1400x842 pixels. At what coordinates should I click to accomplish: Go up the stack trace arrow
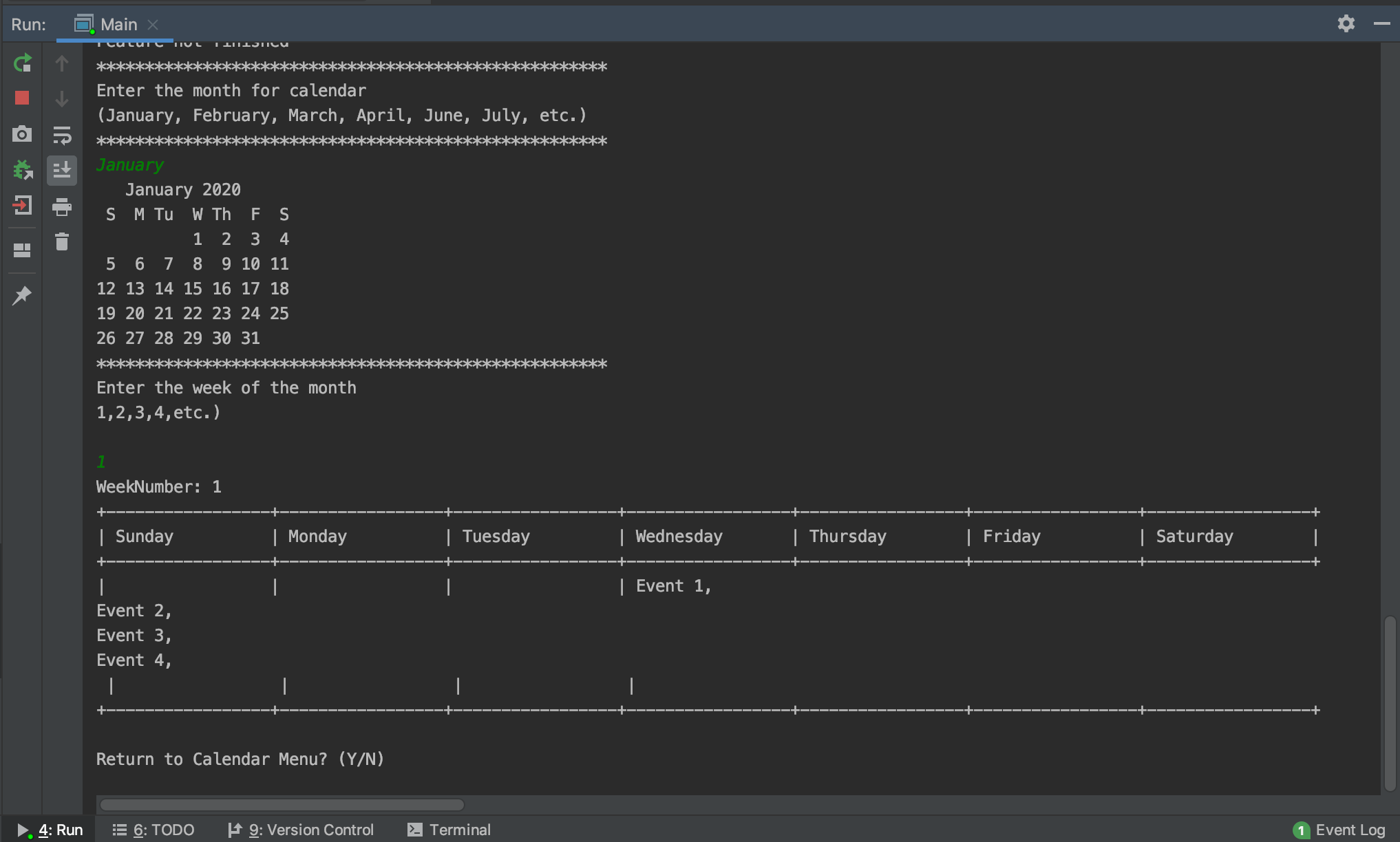click(x=62, y=63)
